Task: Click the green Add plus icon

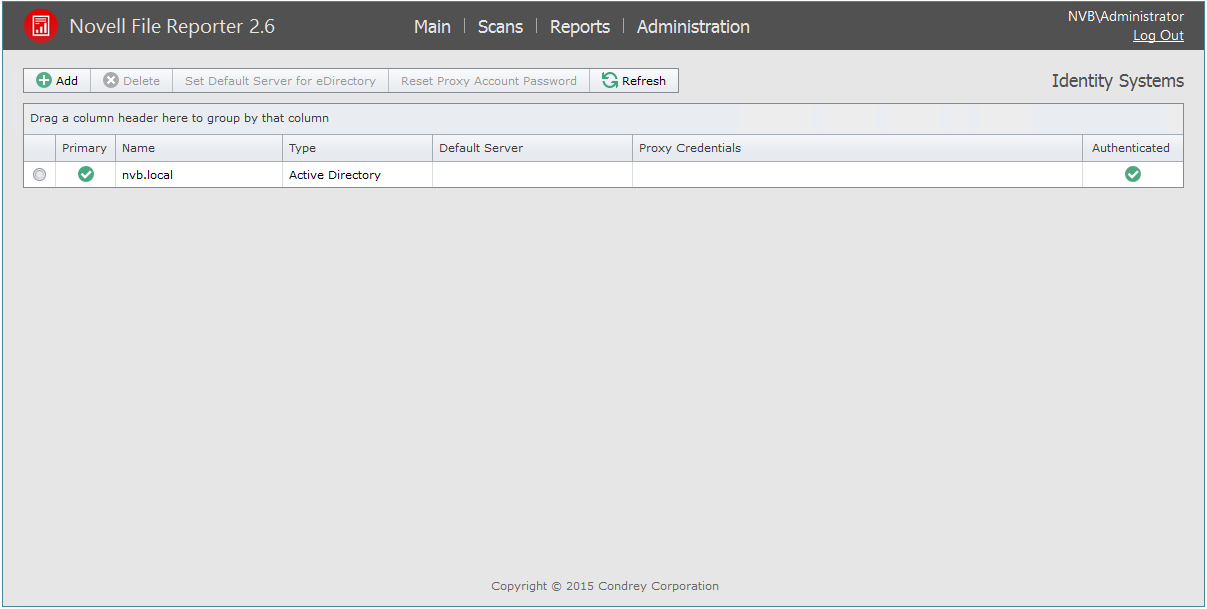Action: pos(44,81)
